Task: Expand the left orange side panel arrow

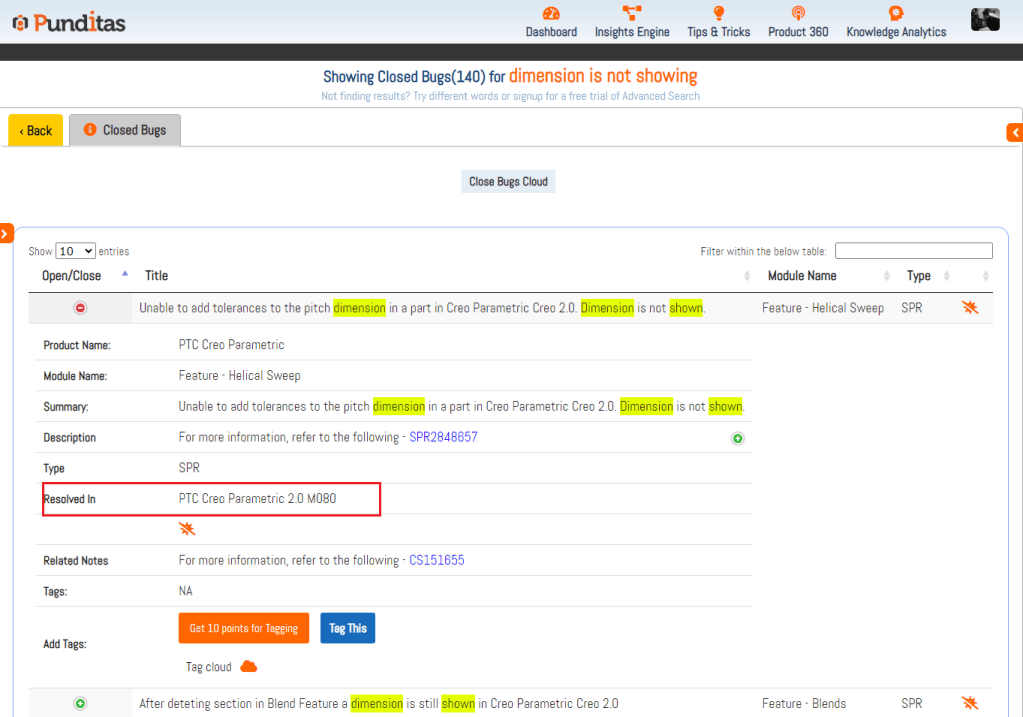Action: [x=5, y=233]
